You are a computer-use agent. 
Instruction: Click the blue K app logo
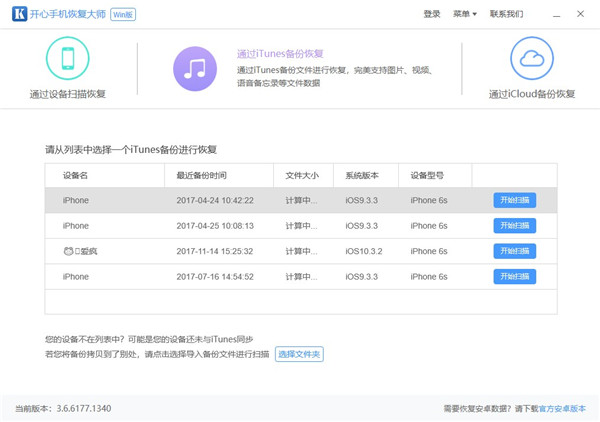tap(19, 15)
